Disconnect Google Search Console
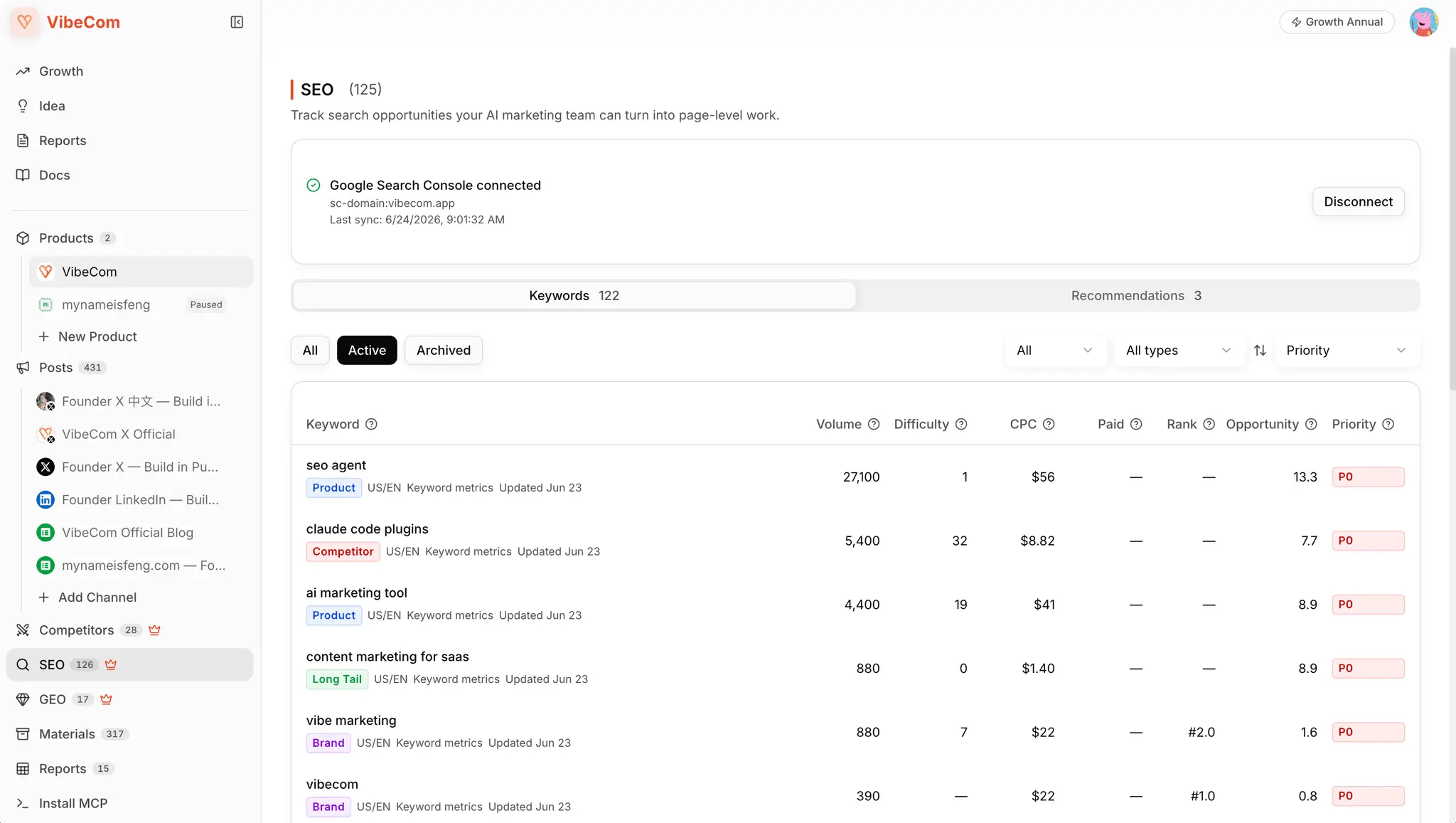Image resolution: width=1456 pixels, height=823 pixels. pyautogui.click(x=1358, y=202)
